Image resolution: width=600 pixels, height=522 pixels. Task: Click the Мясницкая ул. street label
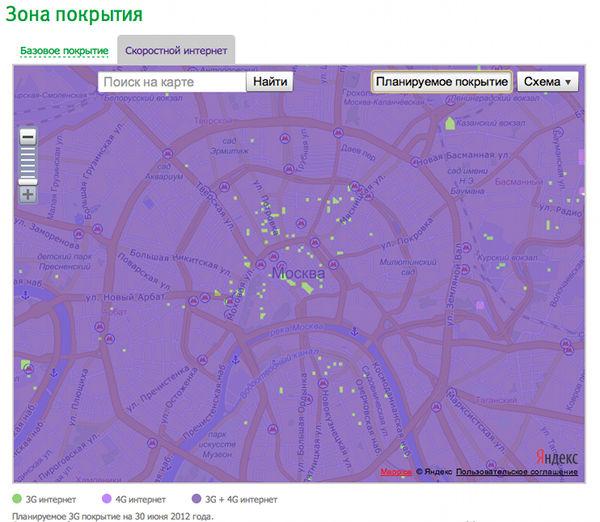point(362,199)
